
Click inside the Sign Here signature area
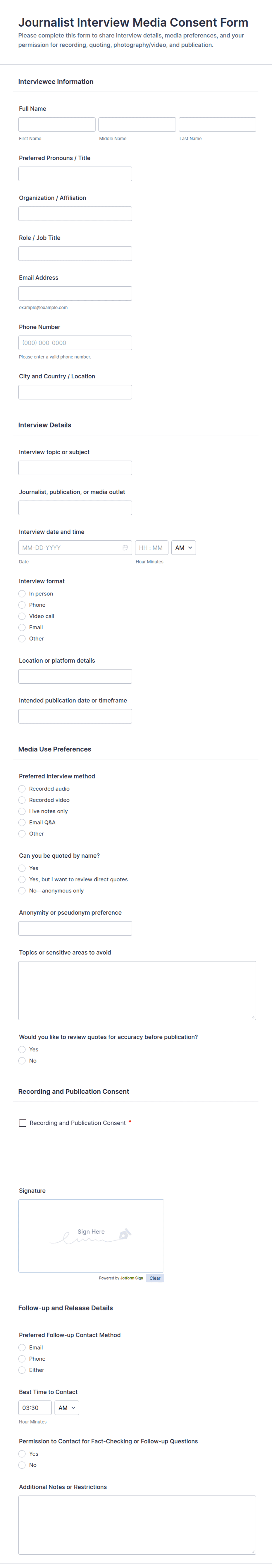coord(91,1236)
